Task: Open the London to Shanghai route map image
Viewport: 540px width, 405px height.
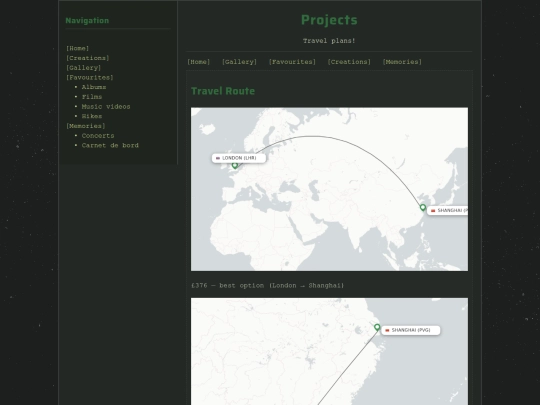Action: click(329, 189)
